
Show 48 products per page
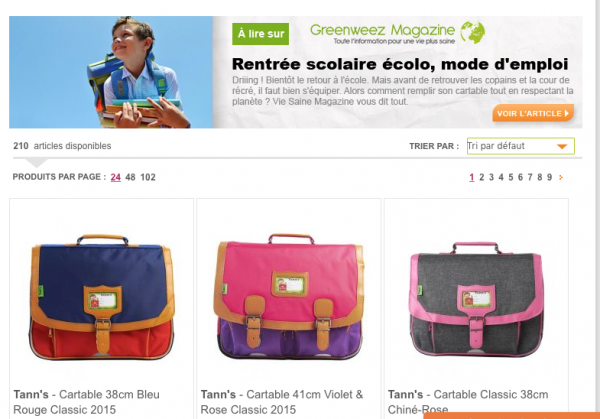130,177
